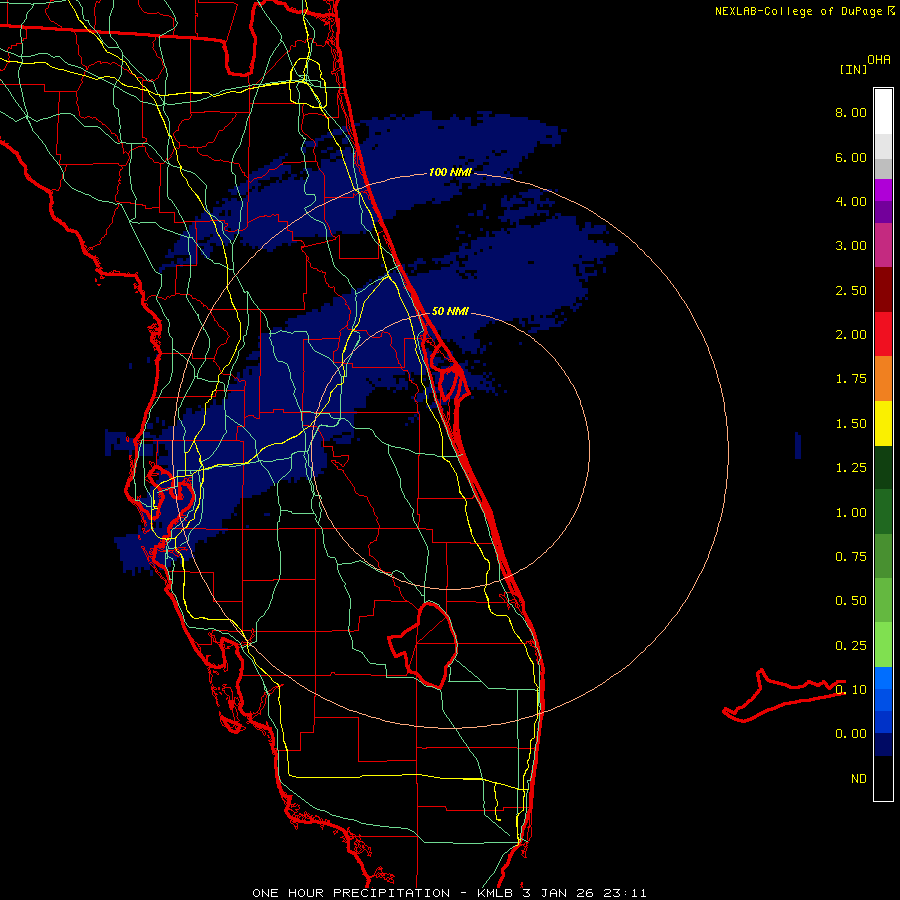Pick the yellow legend swatch
The image size is (900, 900).
pyautogui.click(x=883, y=423)
